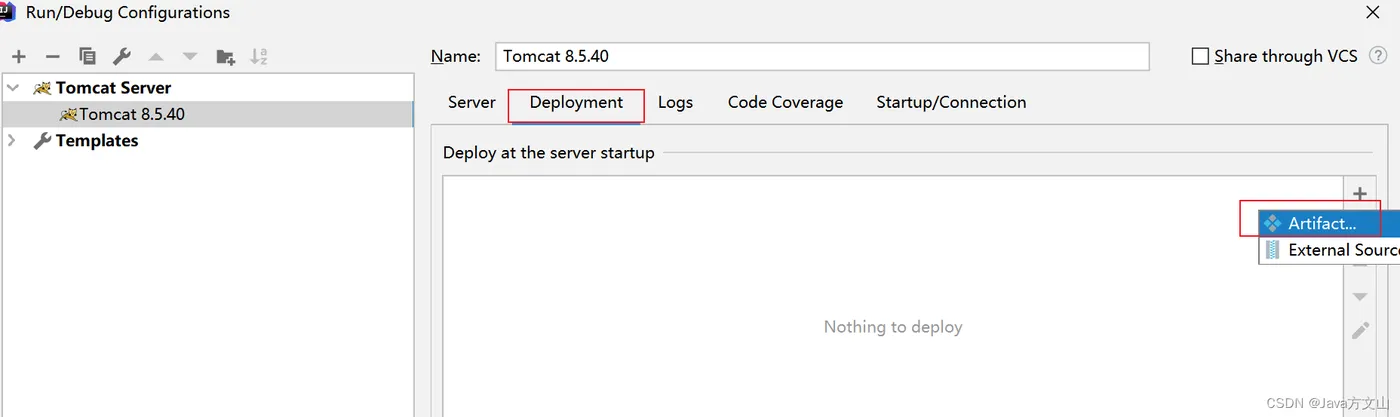
Task: Add a new run configuration
Action: pyautogui.click(x=19, y=57)
